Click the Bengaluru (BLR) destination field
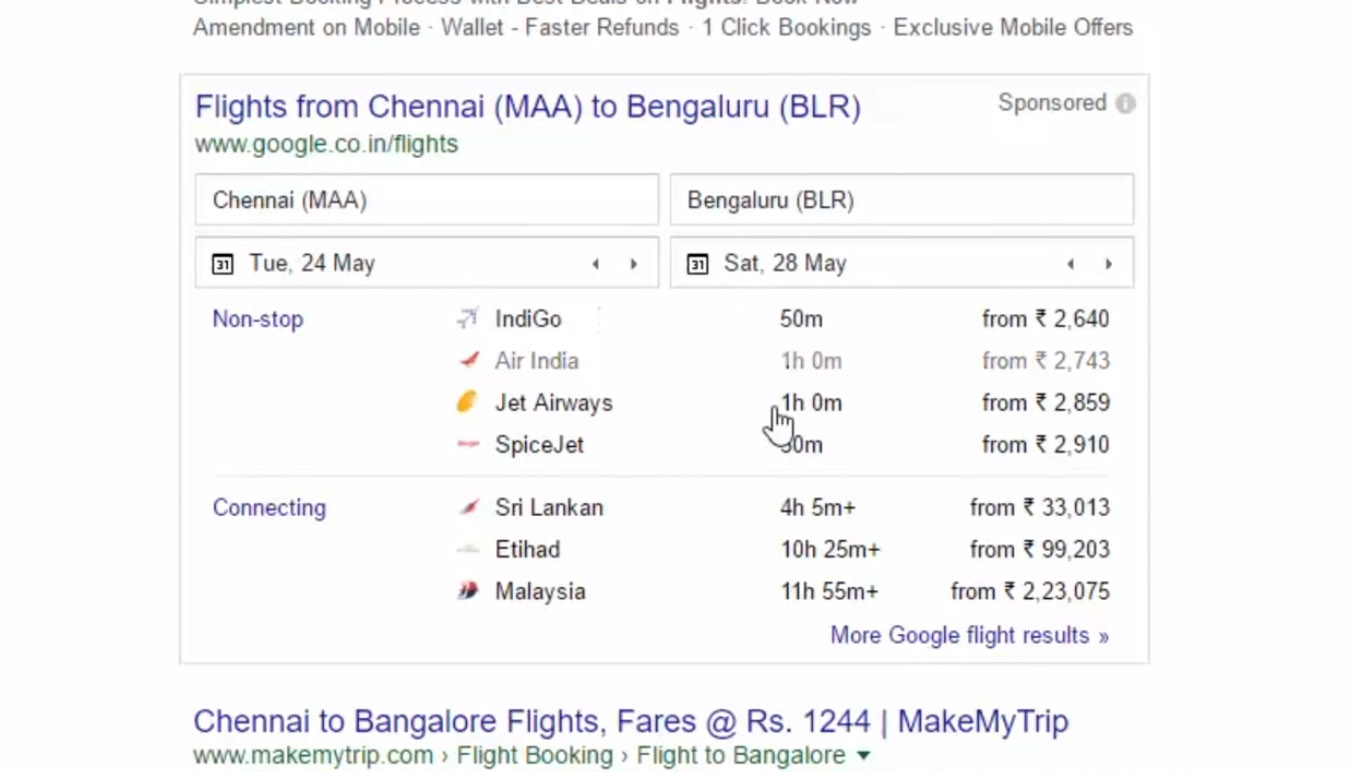This screenshot has width=1352, height=772. click(901, 200)
